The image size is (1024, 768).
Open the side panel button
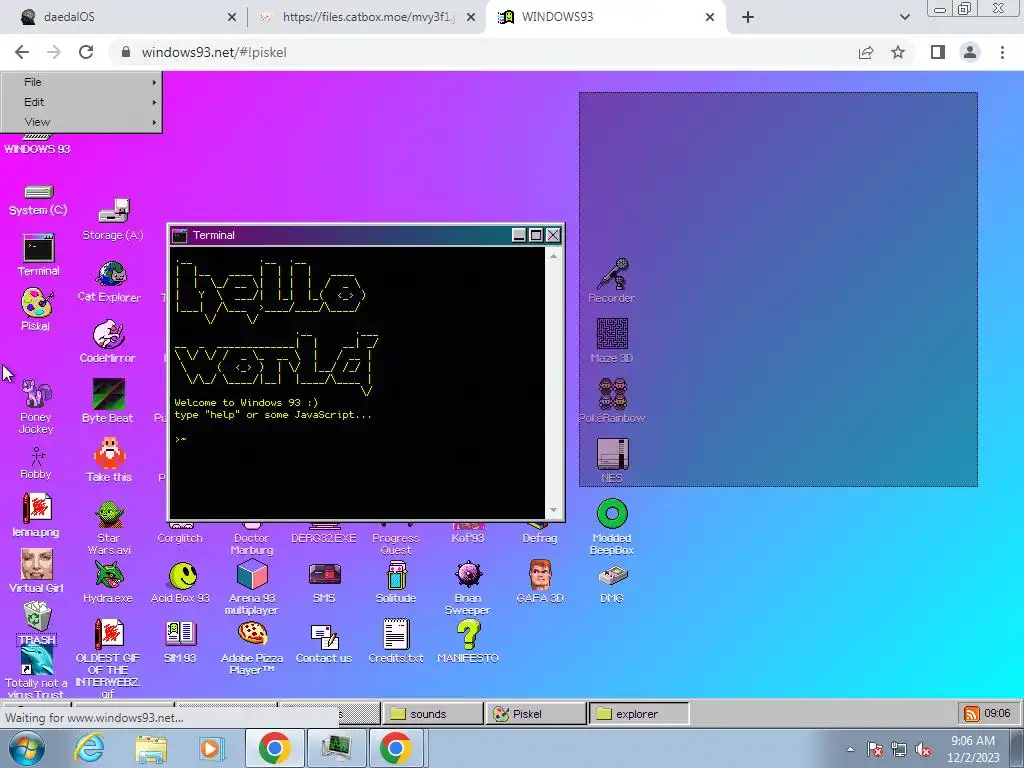(x=938, y=52)
